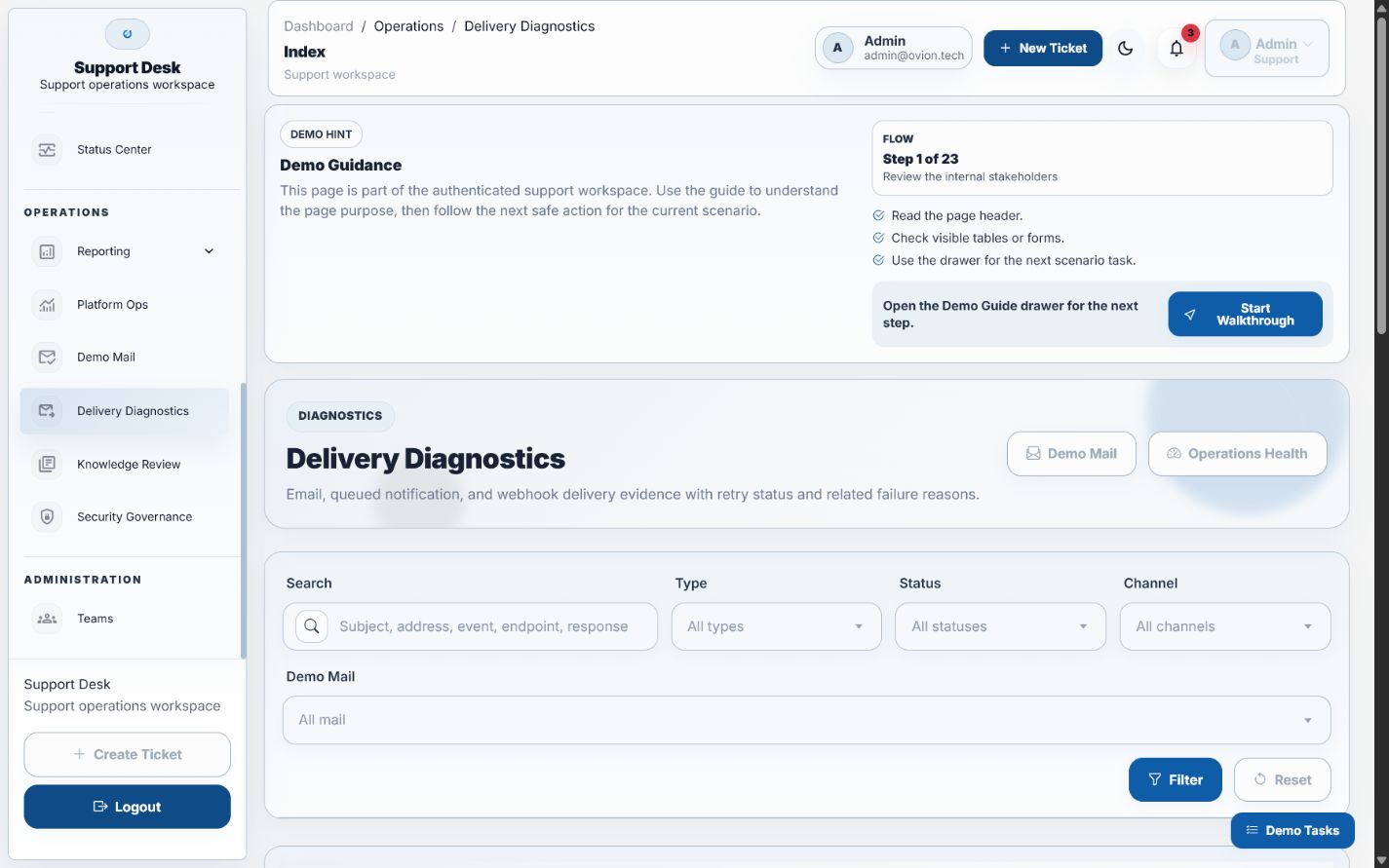Click the Demo Mail envelope icon in sidebar
This screenshot has width=1389, height=868.
[x=47, y=358]
